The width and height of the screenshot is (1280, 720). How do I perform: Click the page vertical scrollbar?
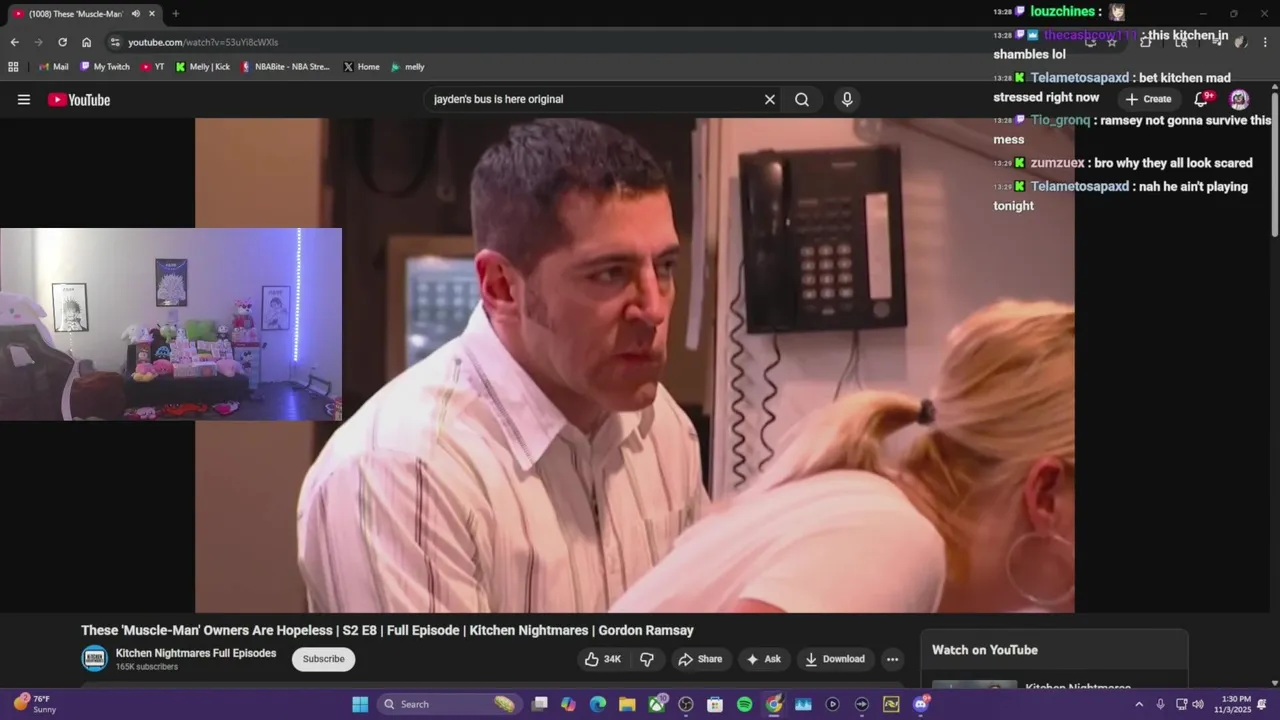pos(1275,165)
